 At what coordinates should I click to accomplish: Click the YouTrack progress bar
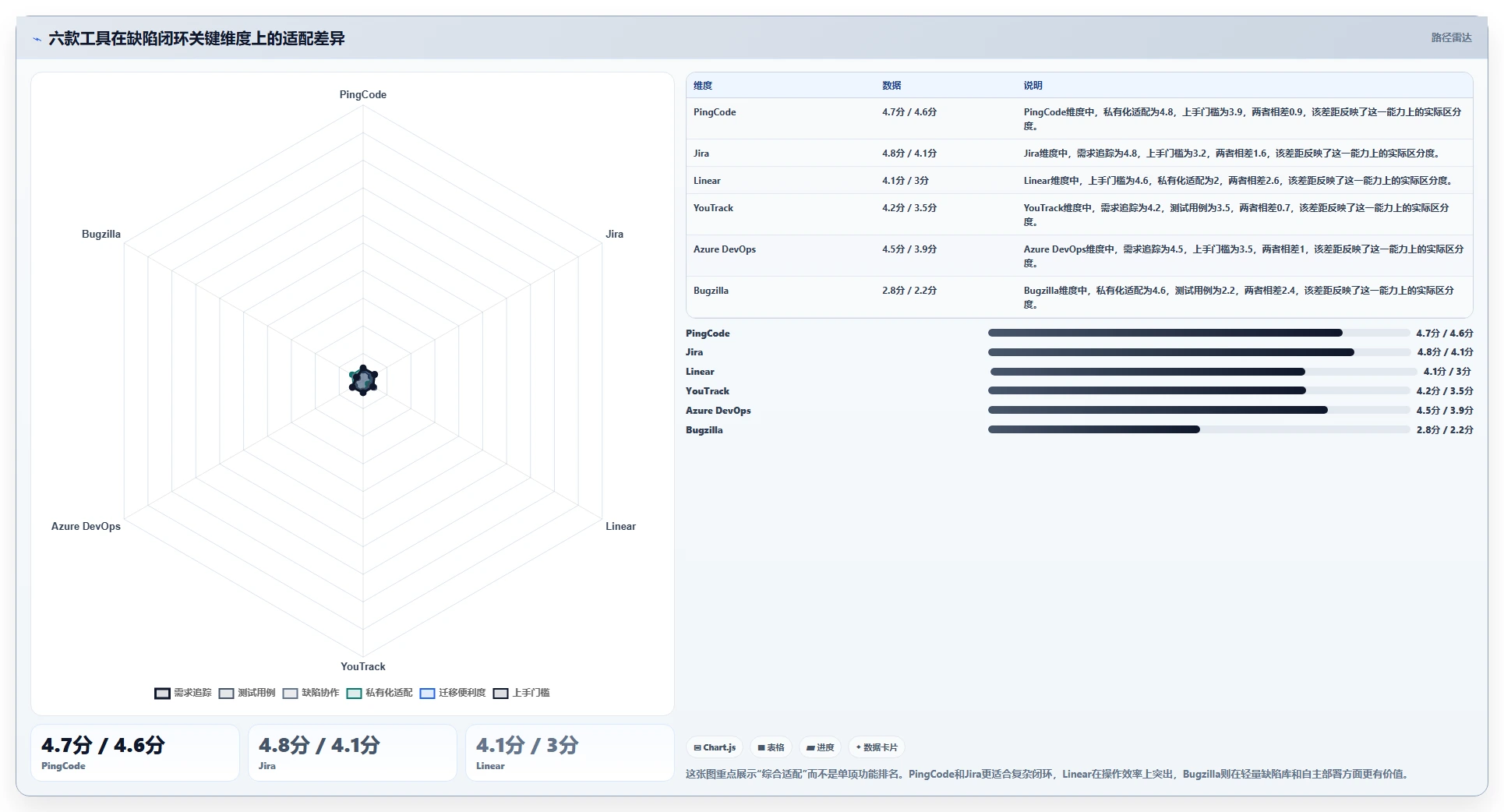click(x=1199, y=390)
